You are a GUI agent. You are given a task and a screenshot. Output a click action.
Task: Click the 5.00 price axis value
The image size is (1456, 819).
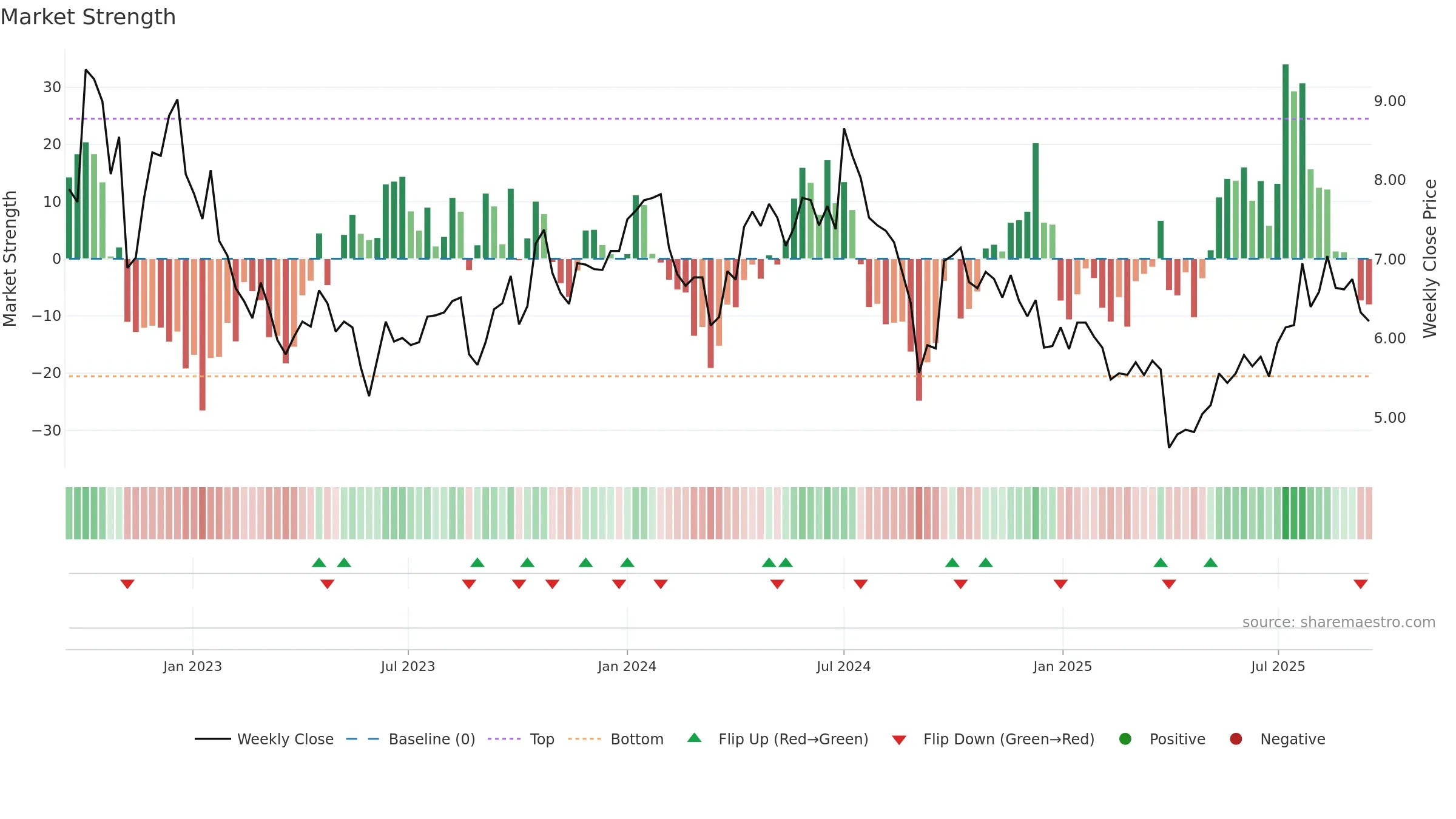click(x=1390, y=417)
